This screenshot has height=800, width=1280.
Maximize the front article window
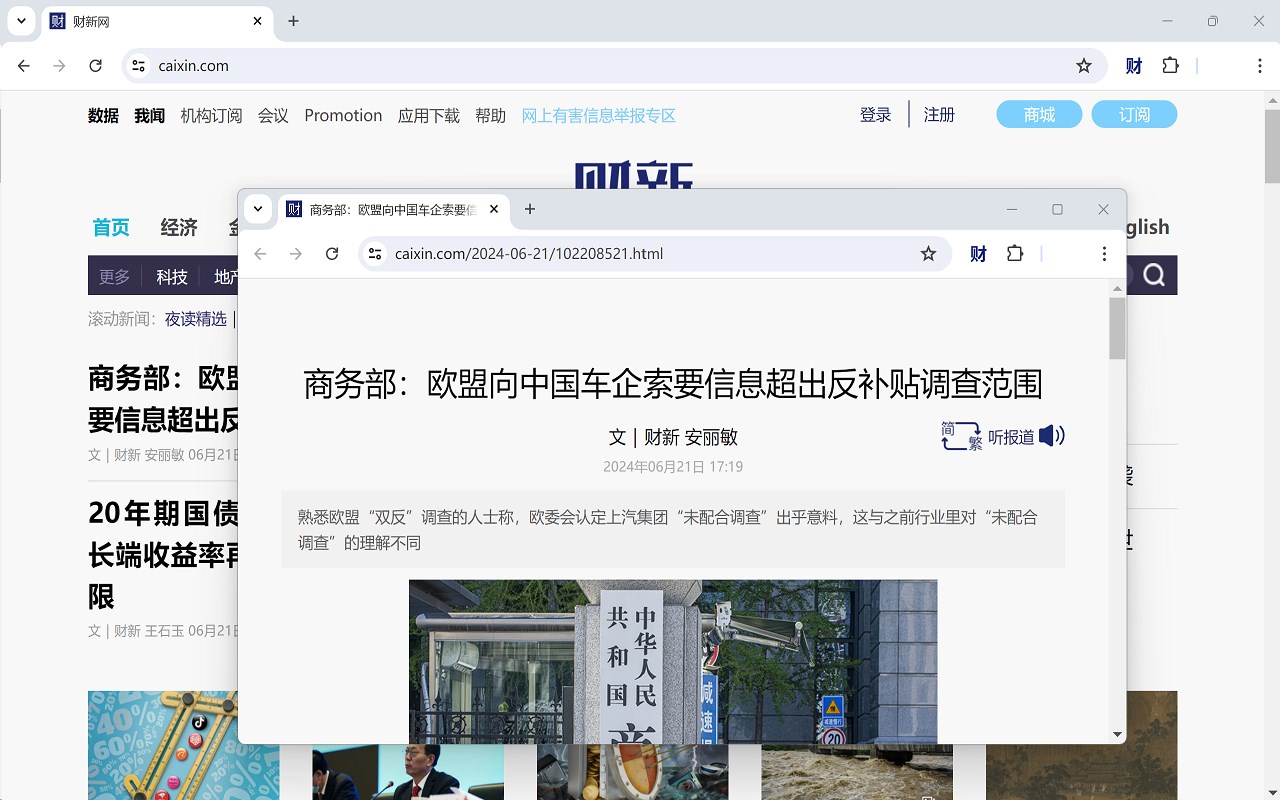1057,209
